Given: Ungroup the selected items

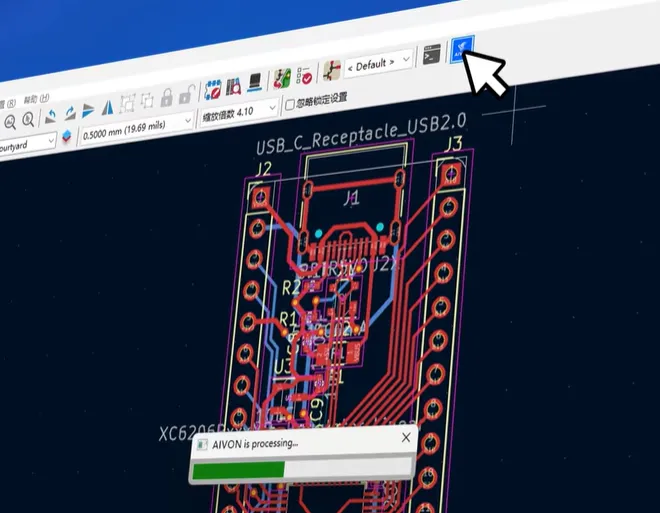Looking at the screenshot, I should pos(147,100).
